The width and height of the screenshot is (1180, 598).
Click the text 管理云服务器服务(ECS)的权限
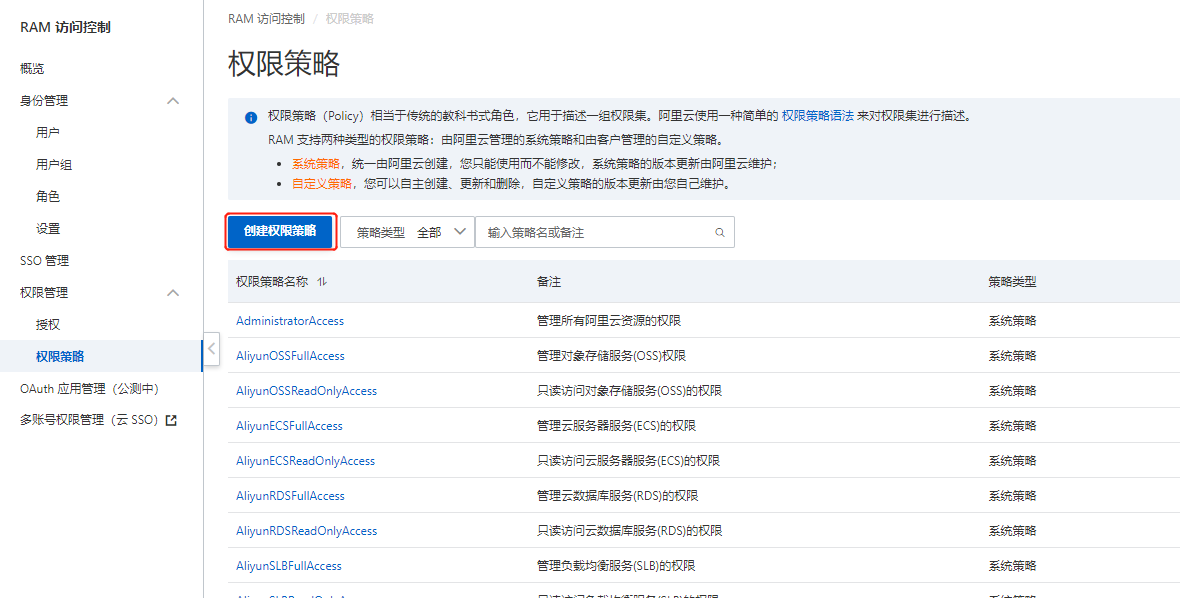(x=616, y=426)
